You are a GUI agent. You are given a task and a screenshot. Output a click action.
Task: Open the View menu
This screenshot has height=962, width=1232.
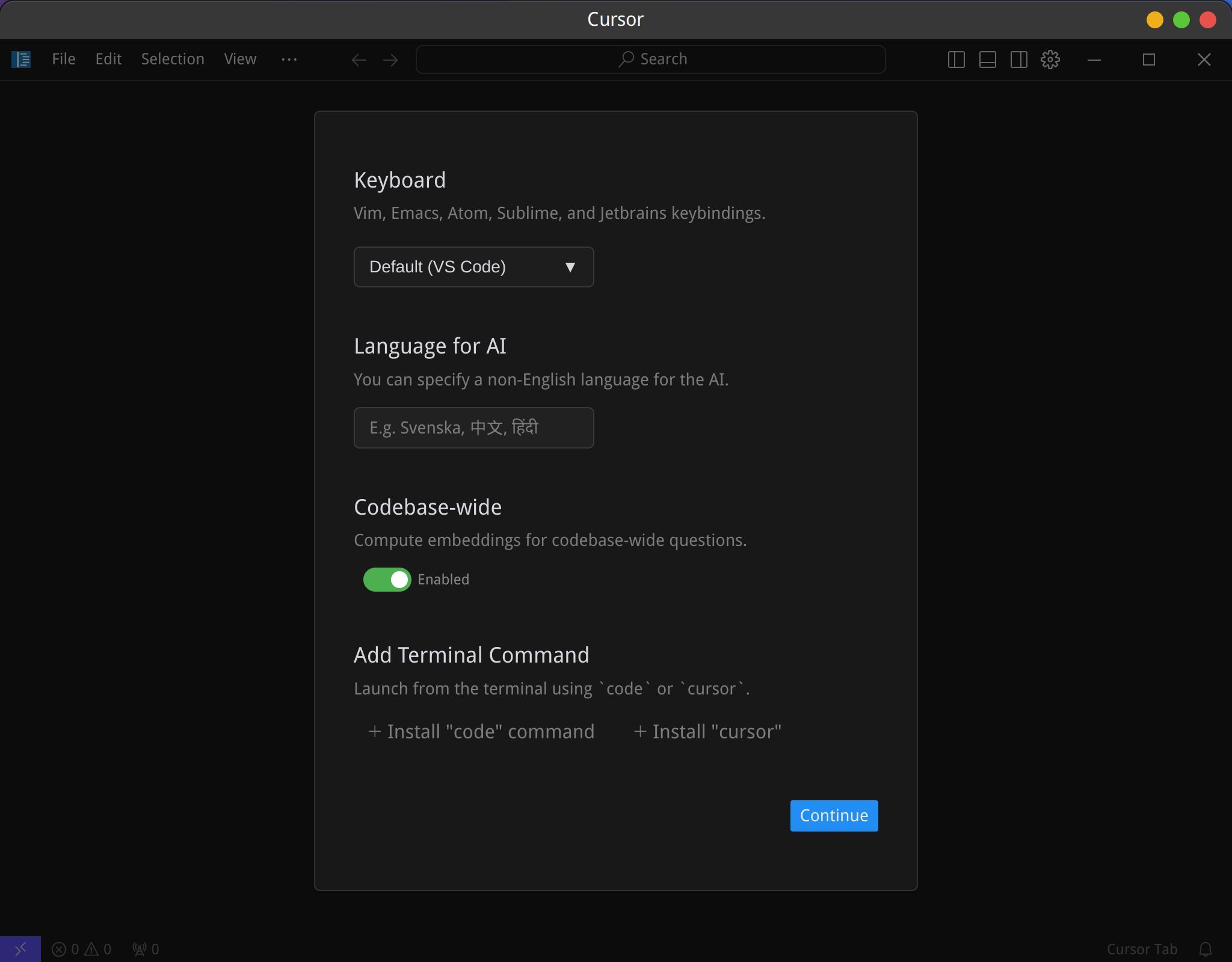[240, 60]
